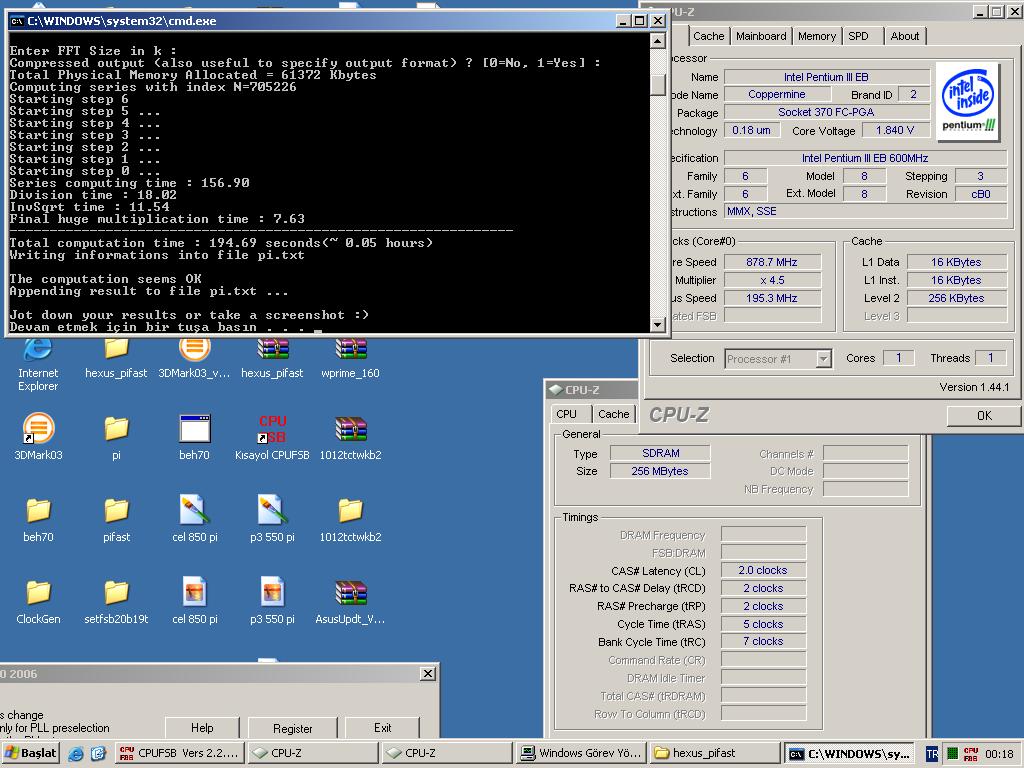Click the CPUFSB tray icon
The image size is (1024, 768).
(971, 754)
